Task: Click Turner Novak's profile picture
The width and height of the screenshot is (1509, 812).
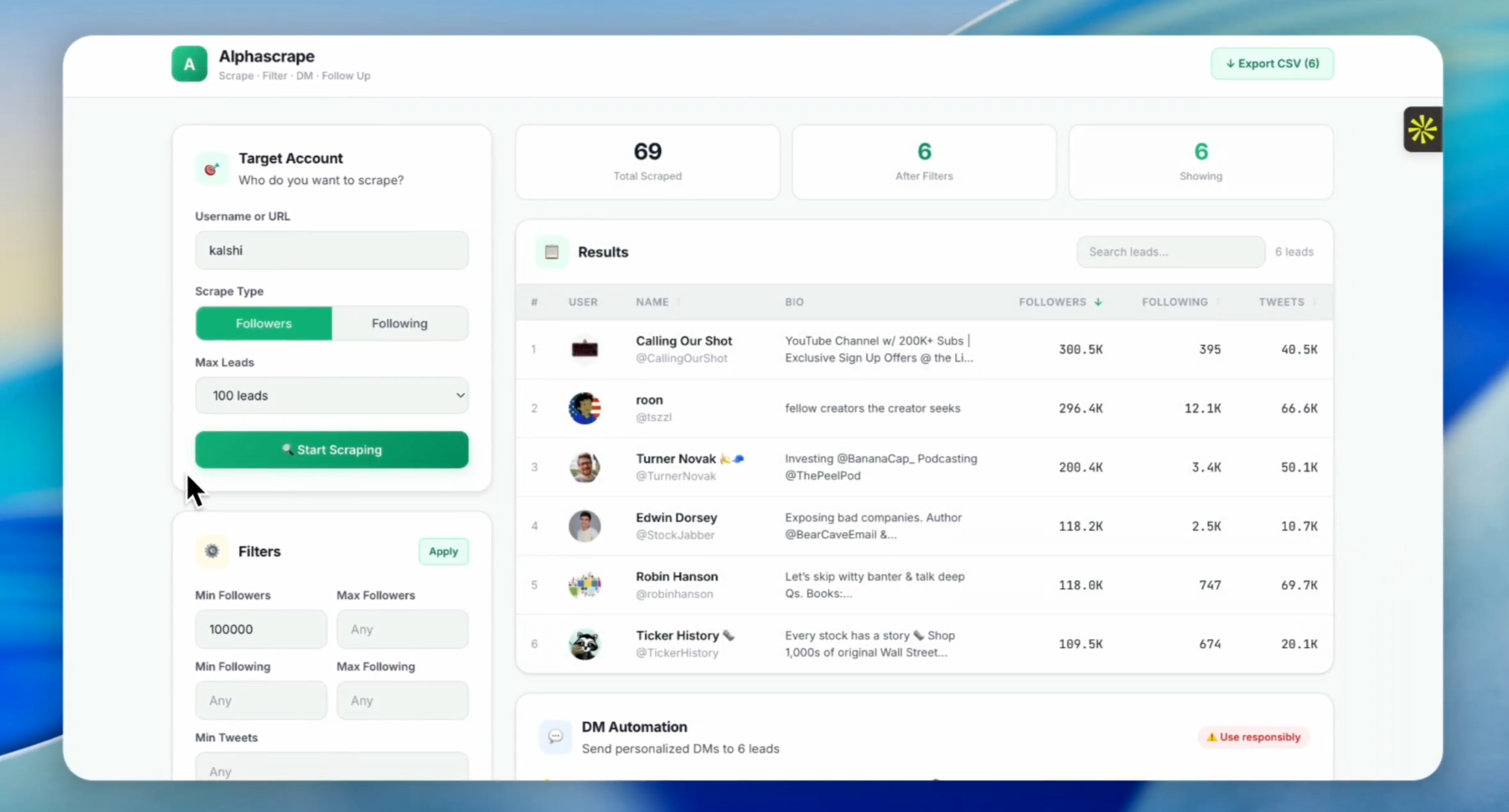Action: pyautogui.click(x=584, y=467)
